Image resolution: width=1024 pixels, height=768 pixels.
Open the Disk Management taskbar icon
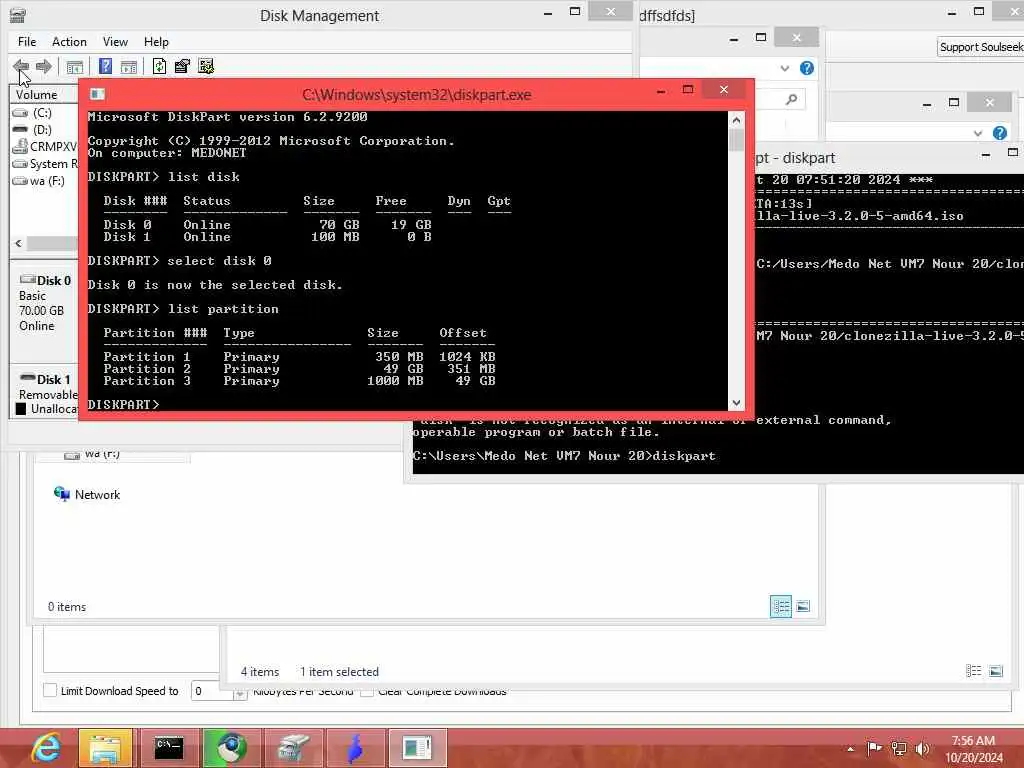[293, 748]
